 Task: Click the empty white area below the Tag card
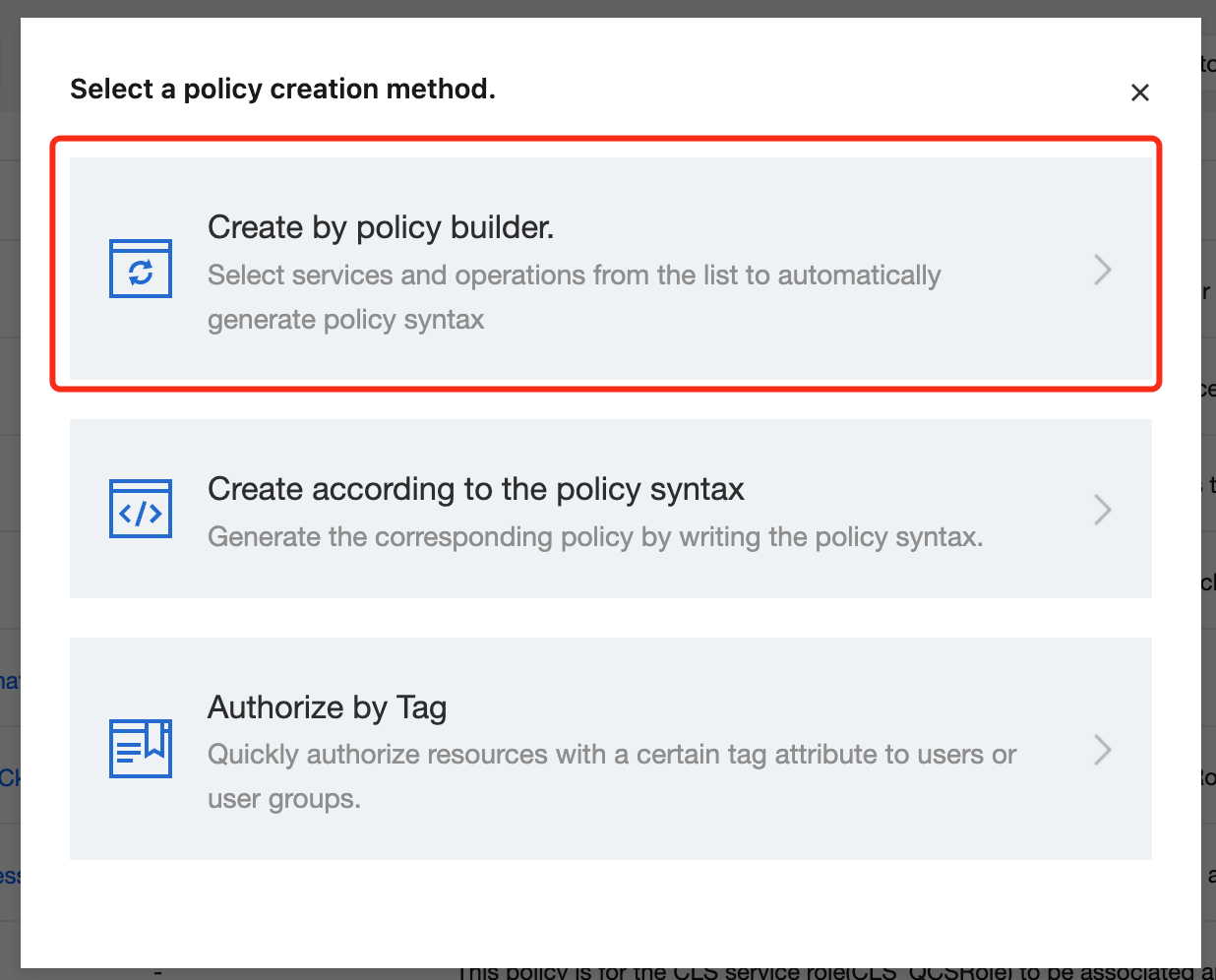click(x=610, y=910)
